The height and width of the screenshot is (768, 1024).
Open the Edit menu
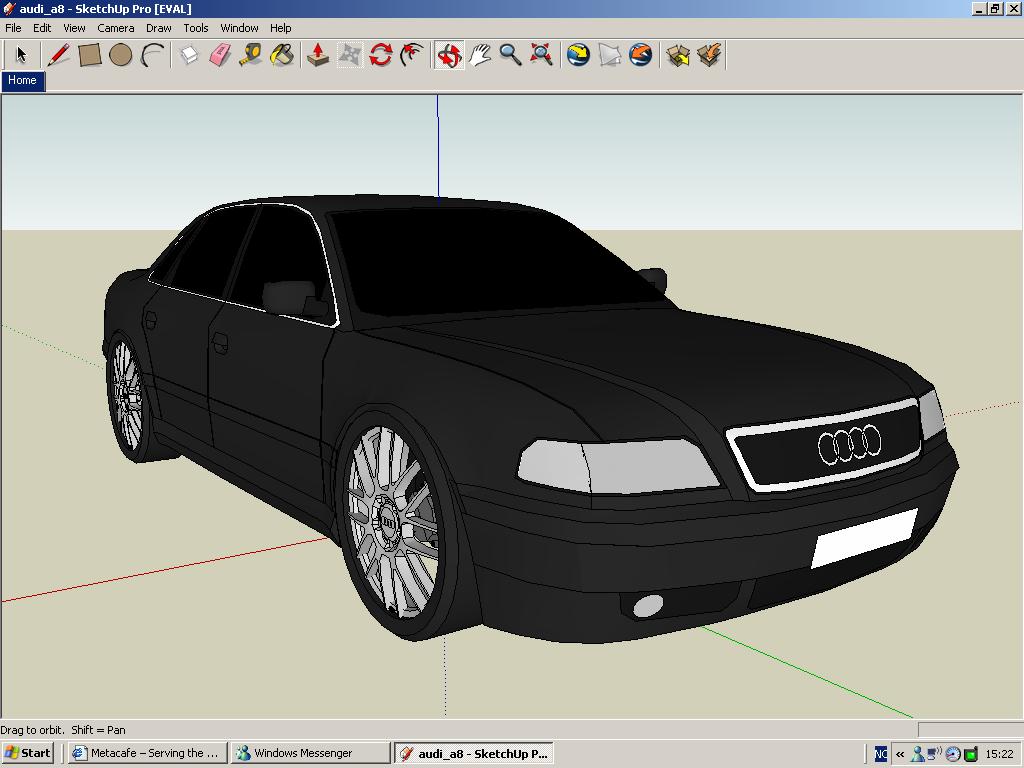pos(42,28)
